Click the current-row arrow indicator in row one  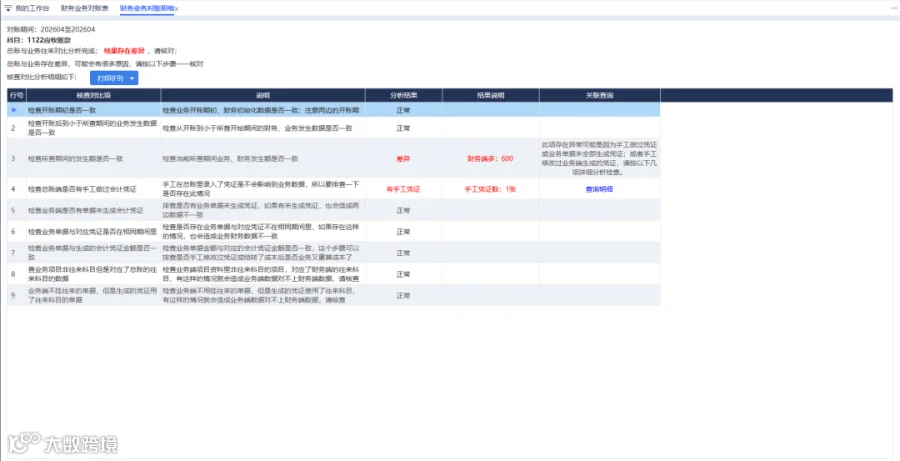tap(14, 110)
